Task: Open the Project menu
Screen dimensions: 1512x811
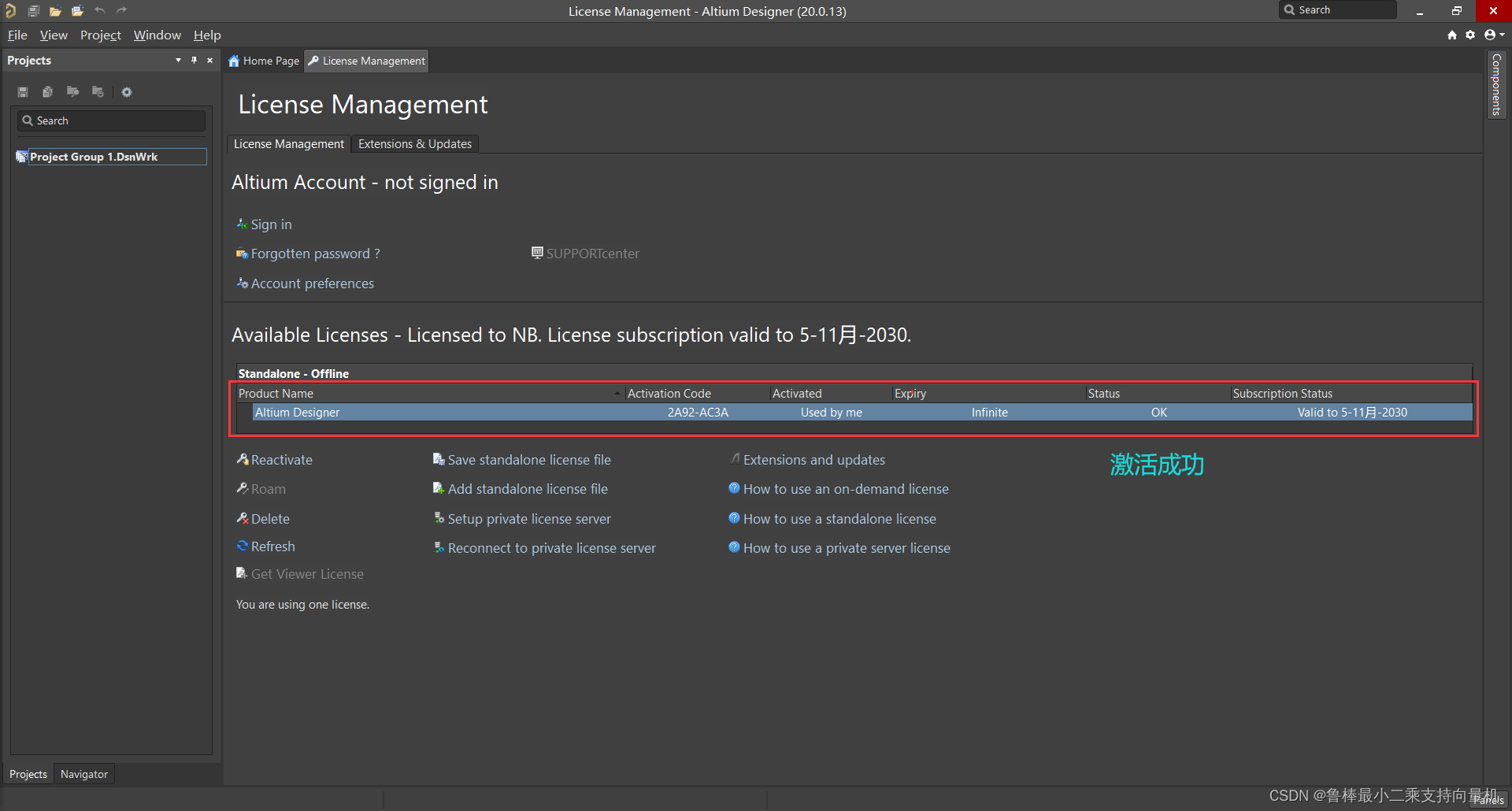Action: (100, 35)
